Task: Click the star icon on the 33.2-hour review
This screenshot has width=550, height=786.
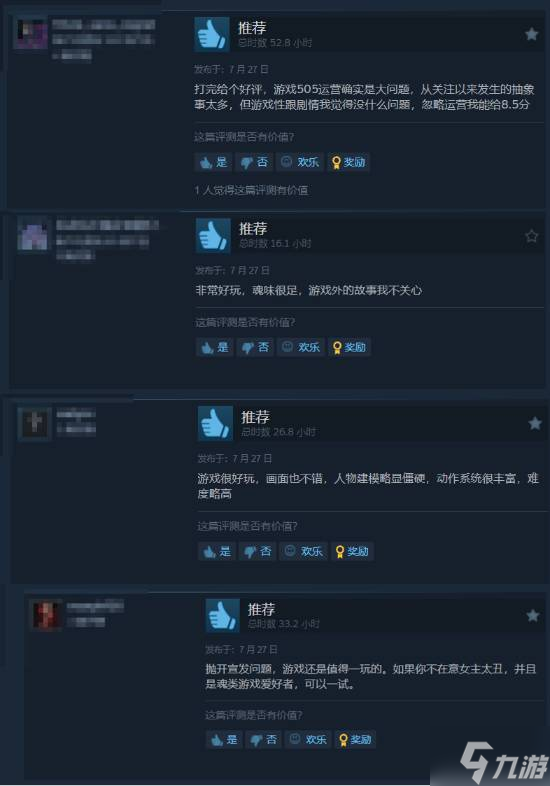Action: tap(532, 615)
